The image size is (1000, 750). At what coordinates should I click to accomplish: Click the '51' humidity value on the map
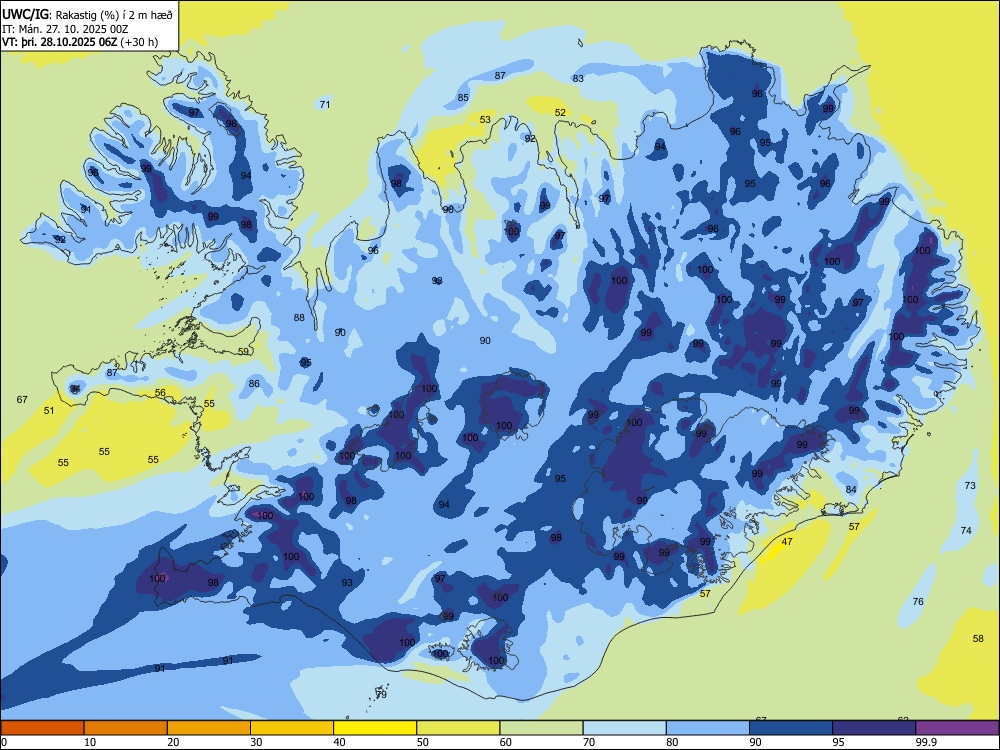click(x=49, y=411)
